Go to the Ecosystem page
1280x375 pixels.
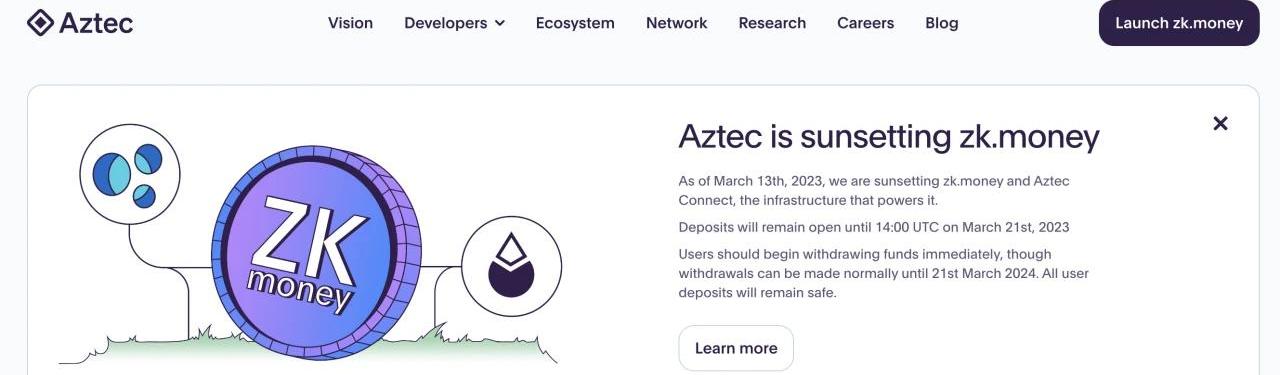click(575, 23)
